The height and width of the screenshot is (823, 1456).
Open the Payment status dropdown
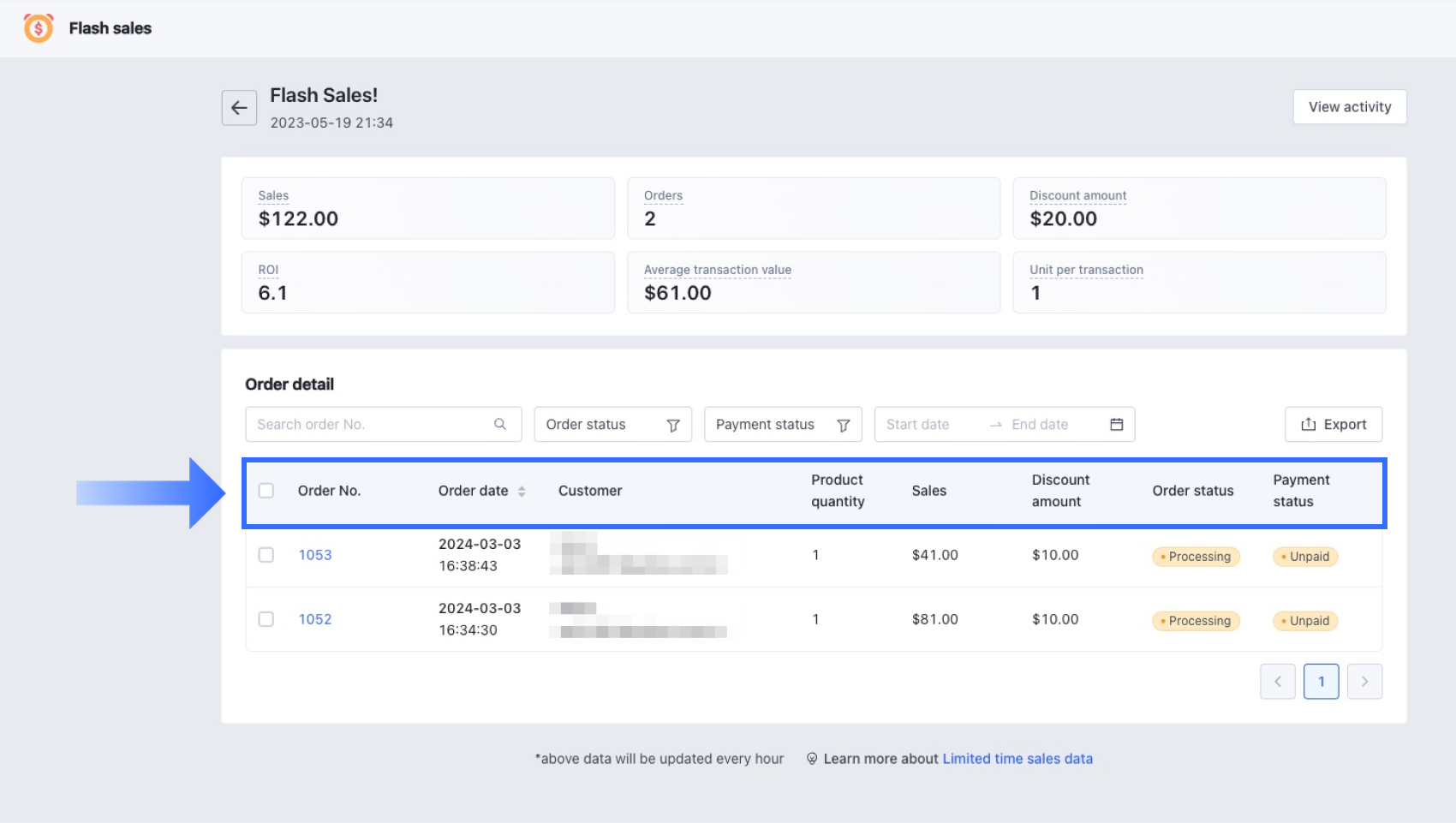tap(771, 425)
